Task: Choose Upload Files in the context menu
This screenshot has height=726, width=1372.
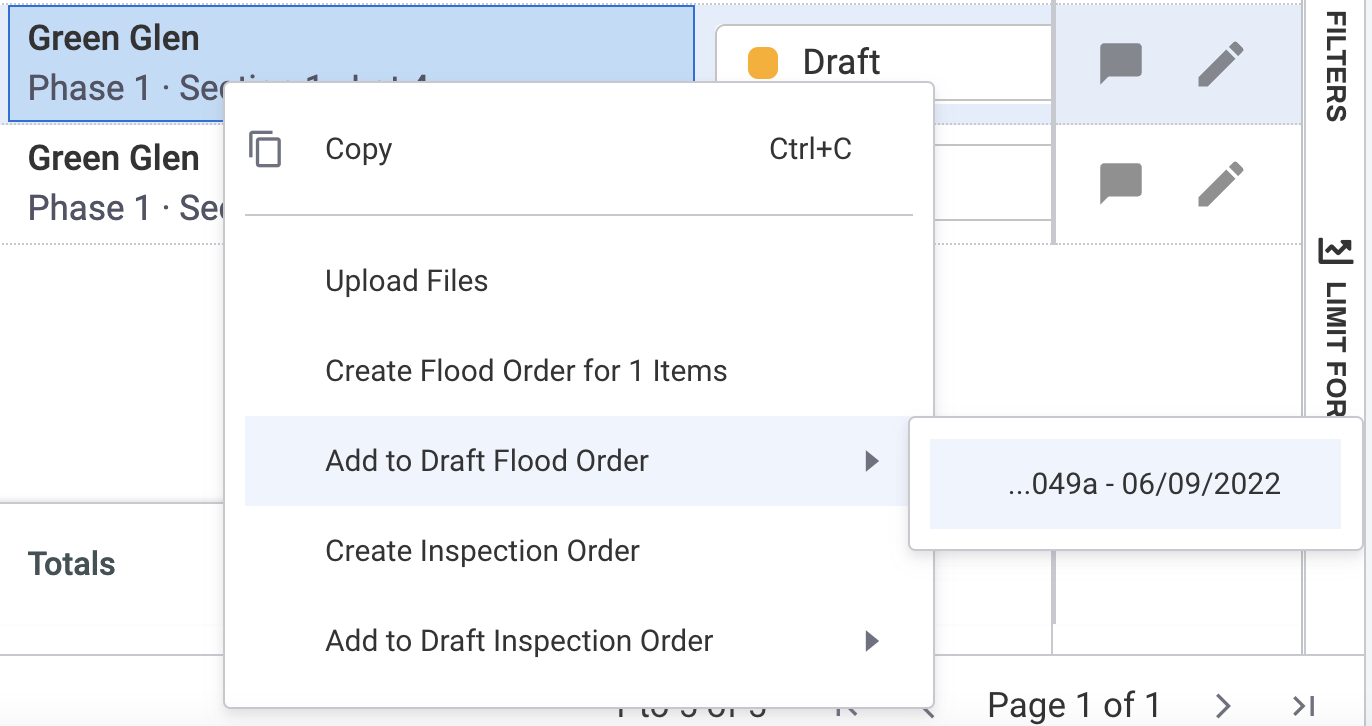Action: tap(406, 281)
